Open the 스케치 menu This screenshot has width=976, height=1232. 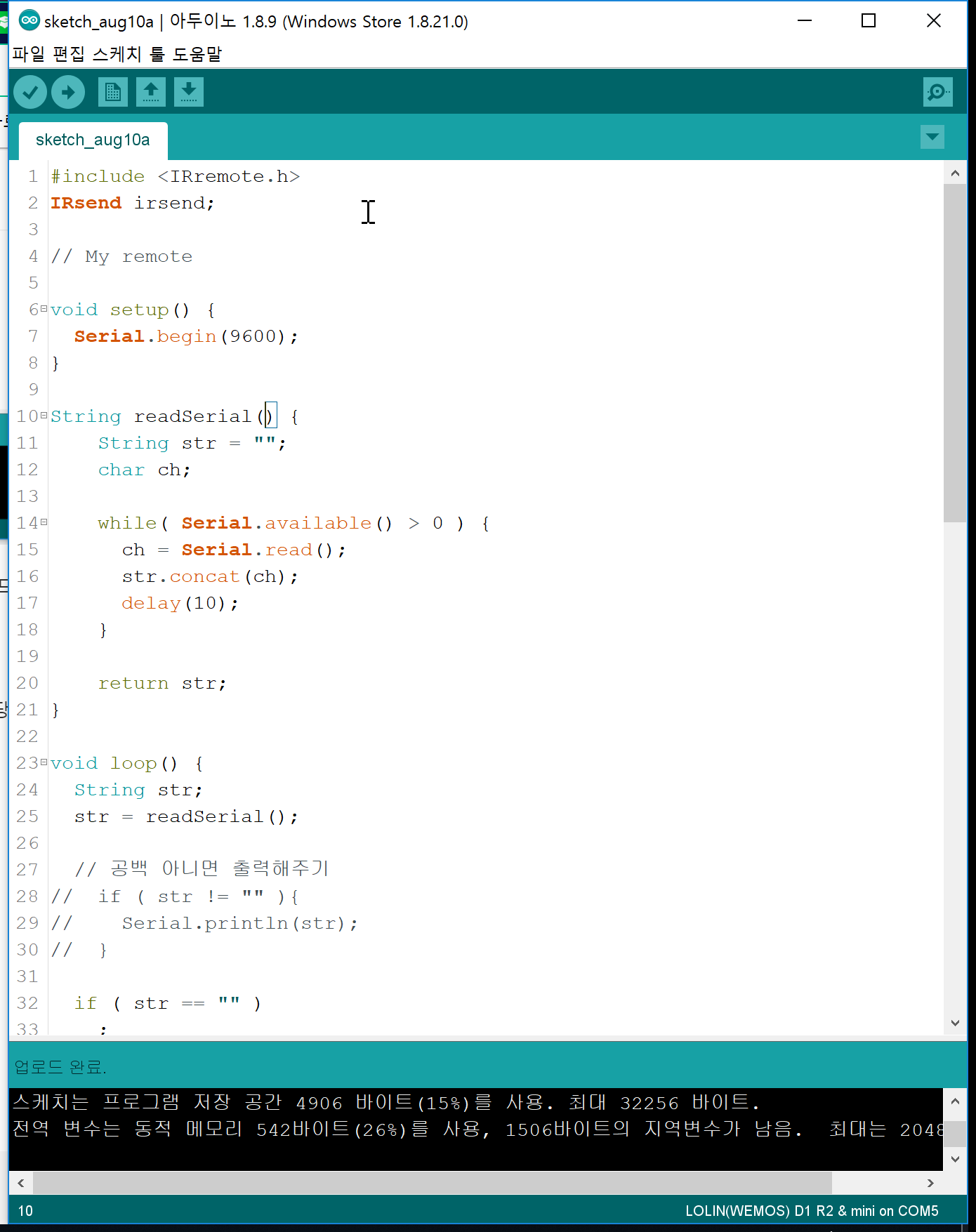pyautogui.click(x=117, y=54)
